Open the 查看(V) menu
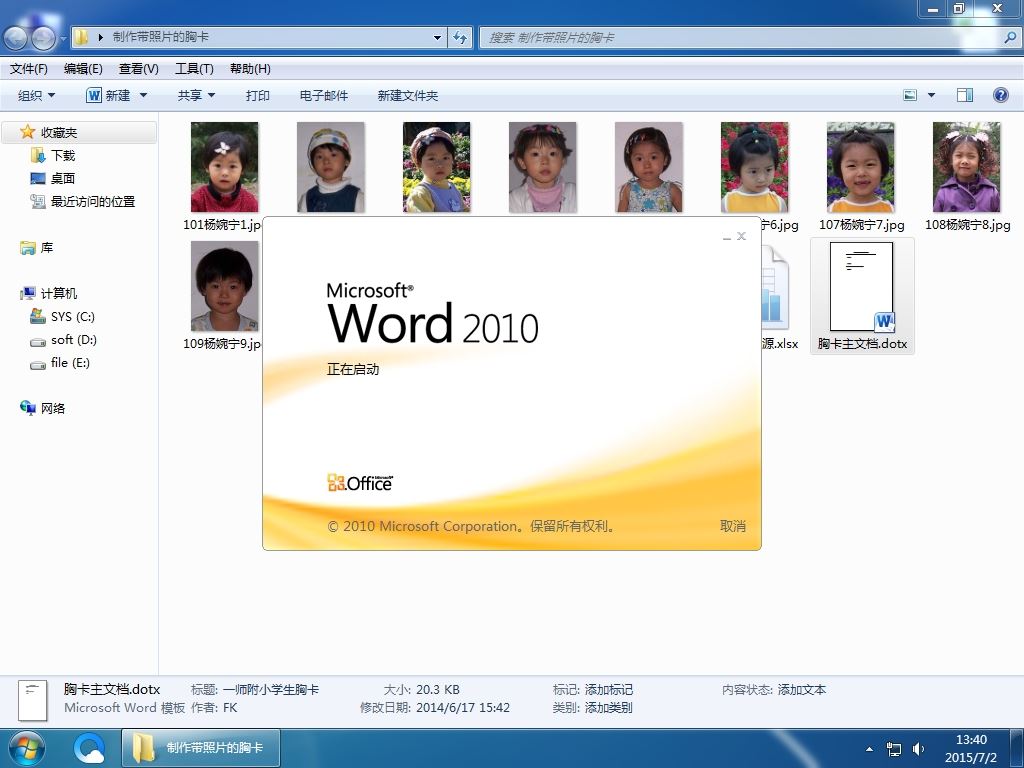This screenshot has width=1024, height=768. pyautogui.click(x=138, y=69)
